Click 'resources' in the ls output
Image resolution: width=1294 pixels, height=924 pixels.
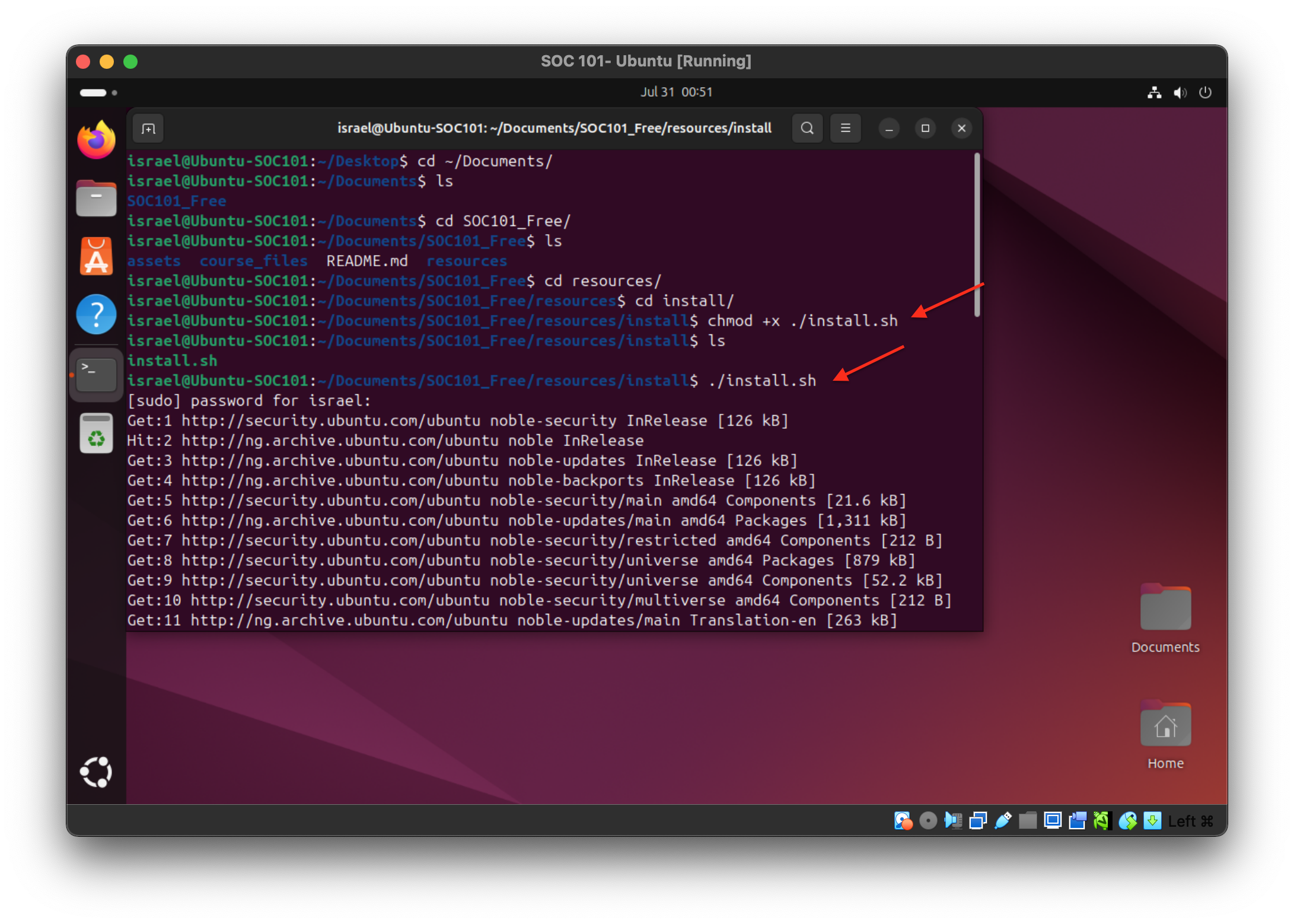(x=467, y=261)
